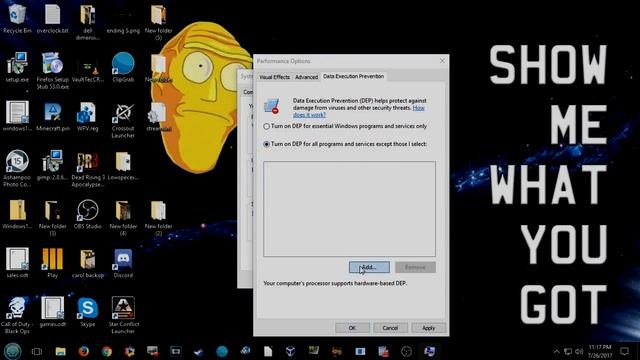Close the Performance Options dialog

coord(442,61)
